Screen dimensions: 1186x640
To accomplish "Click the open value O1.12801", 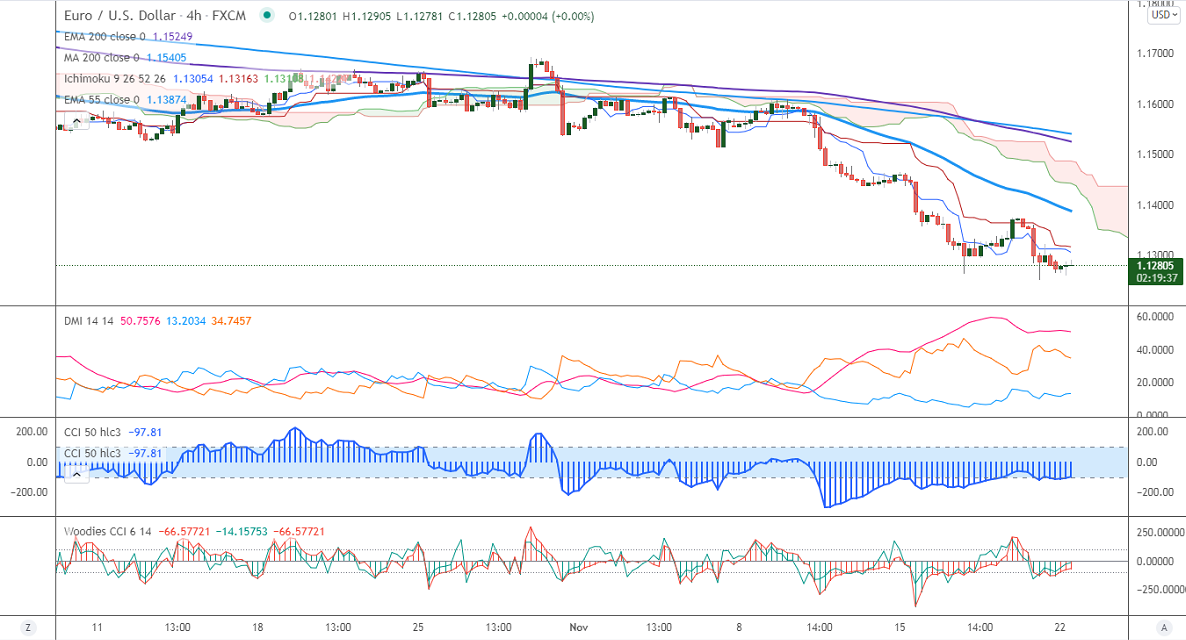I will 313,16.
